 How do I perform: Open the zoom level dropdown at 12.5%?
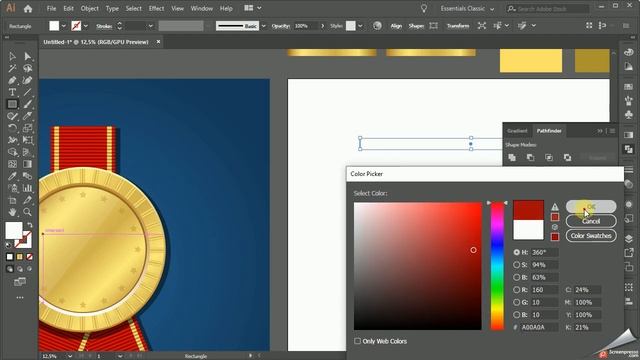pyautogui.click(x=70, y=356)
